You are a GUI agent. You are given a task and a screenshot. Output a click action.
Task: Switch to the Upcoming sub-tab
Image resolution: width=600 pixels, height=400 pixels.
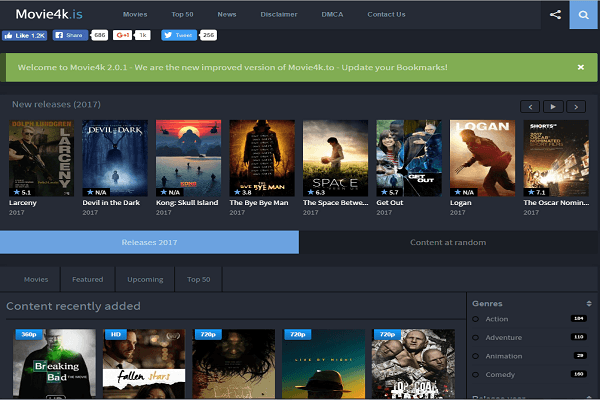tap(145, 279)
